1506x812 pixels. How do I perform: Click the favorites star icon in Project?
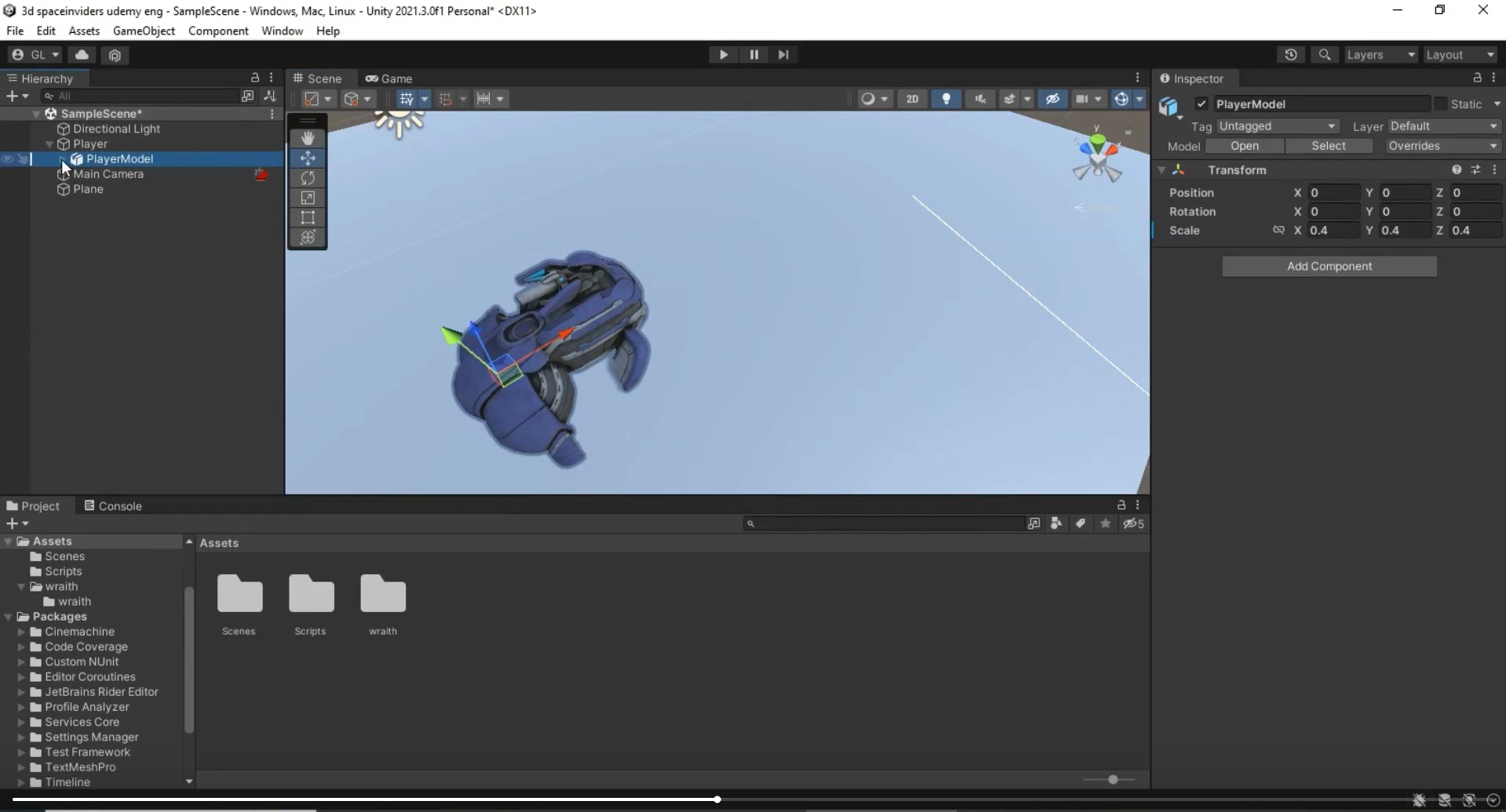[1106, 523]
